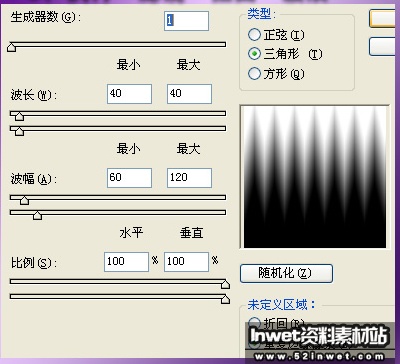Click the 比例 (S) label
The width and height of the screenshot is (400, 364).
[x=34, y=263]
